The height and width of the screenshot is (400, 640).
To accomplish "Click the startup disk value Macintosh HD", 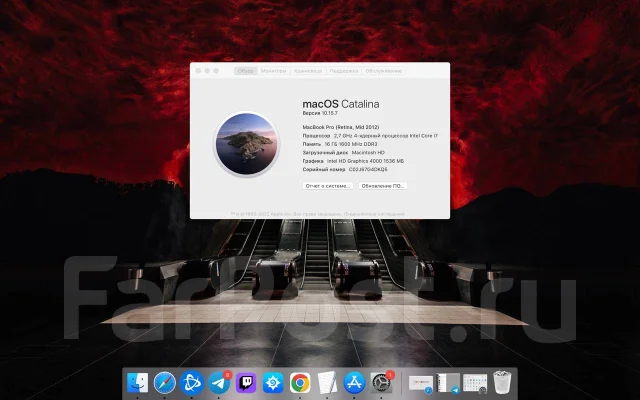I will [x=368, y=153].
